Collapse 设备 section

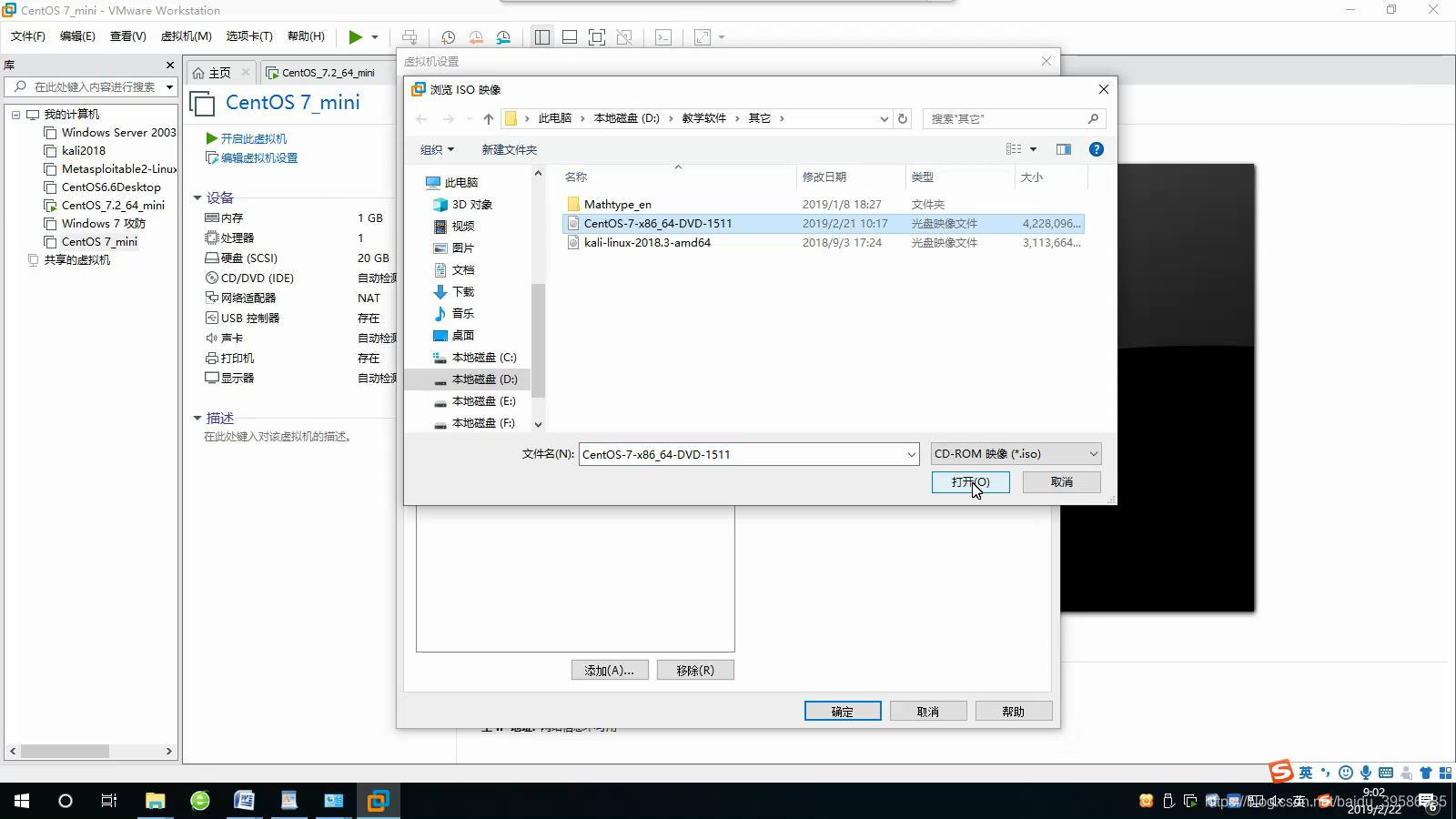tap(197, 197)
